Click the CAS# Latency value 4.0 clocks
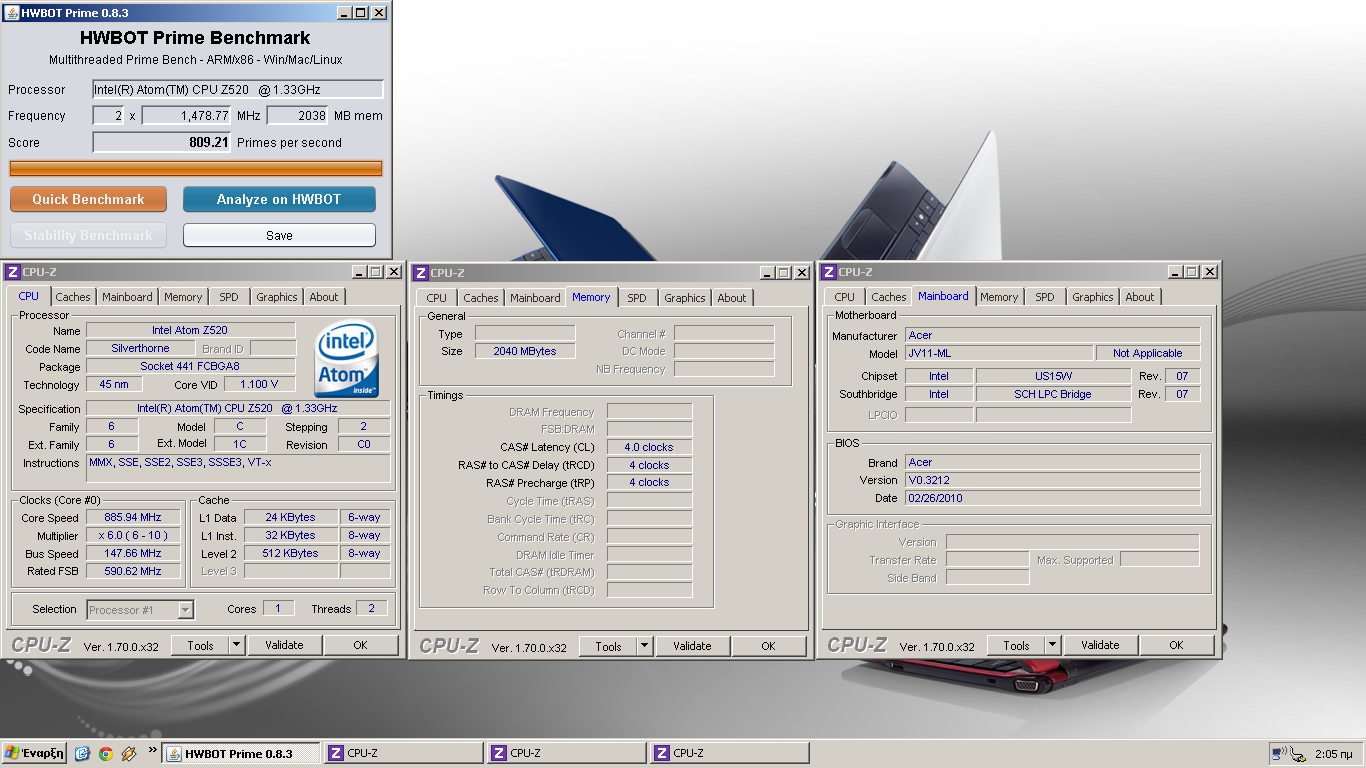This screenshot has height=768, width=1366. coord(649,447)
